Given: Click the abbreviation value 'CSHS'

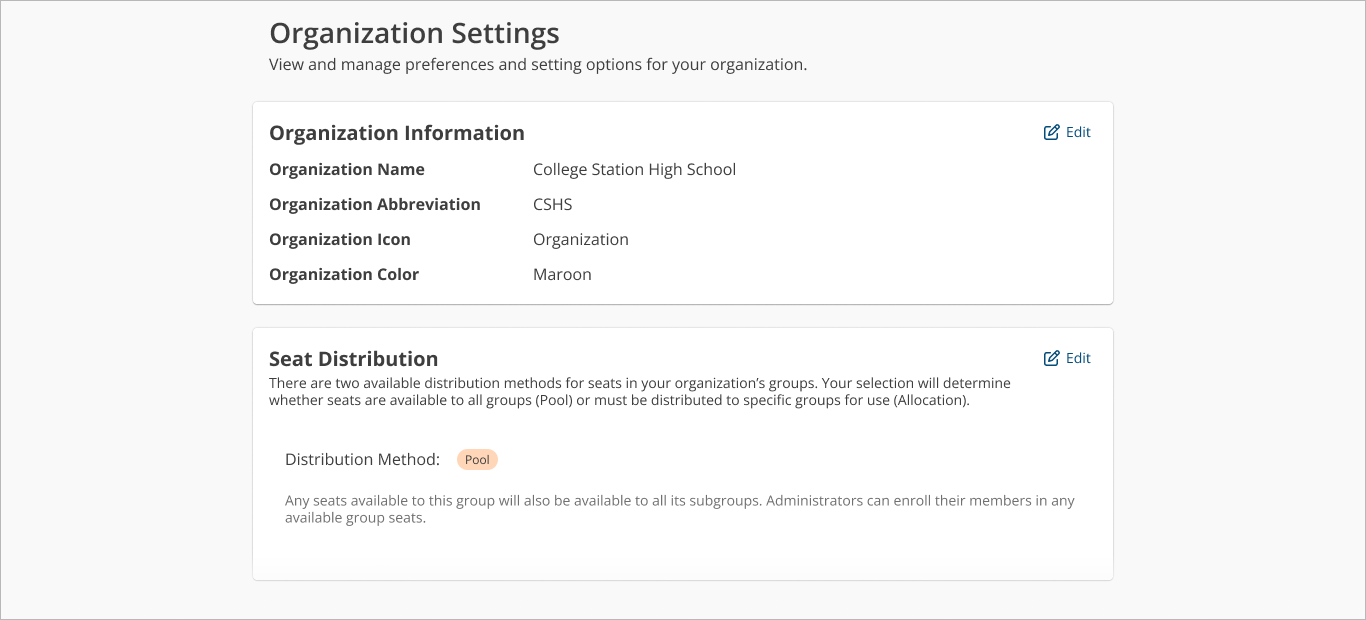Looking at the screenshot, I should pyautogui.click(x=552, y=204).
